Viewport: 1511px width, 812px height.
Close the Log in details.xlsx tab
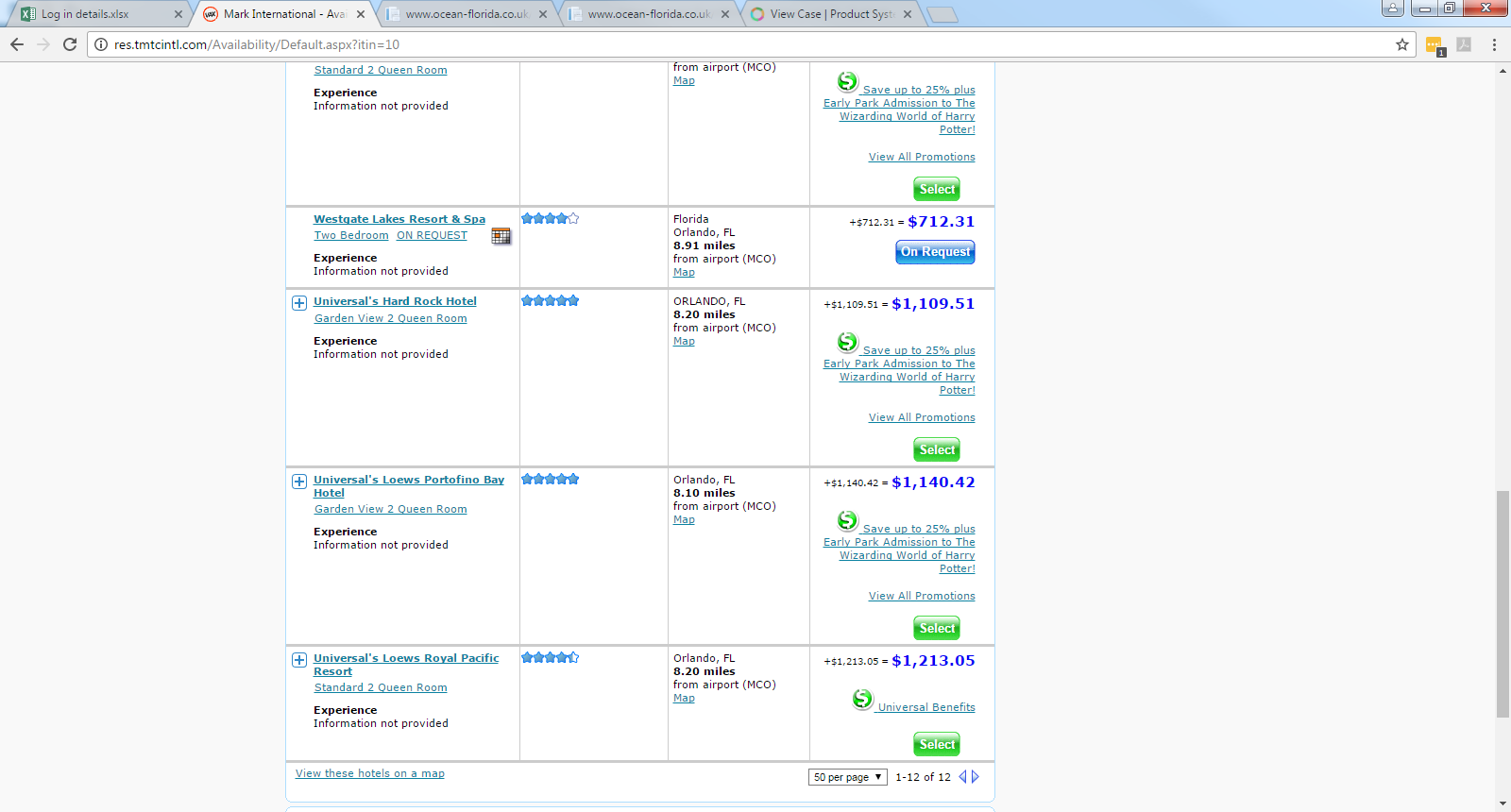[x=178, y=14]
